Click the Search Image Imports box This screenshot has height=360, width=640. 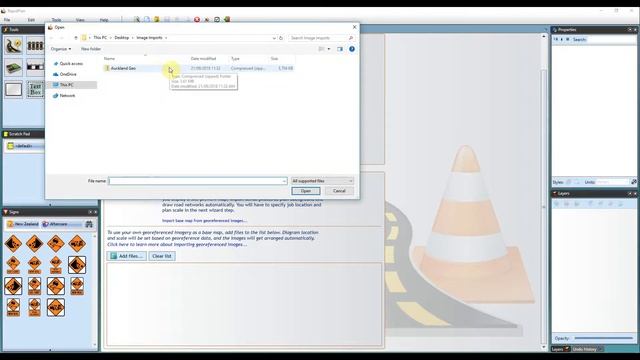tap(321, 38)
